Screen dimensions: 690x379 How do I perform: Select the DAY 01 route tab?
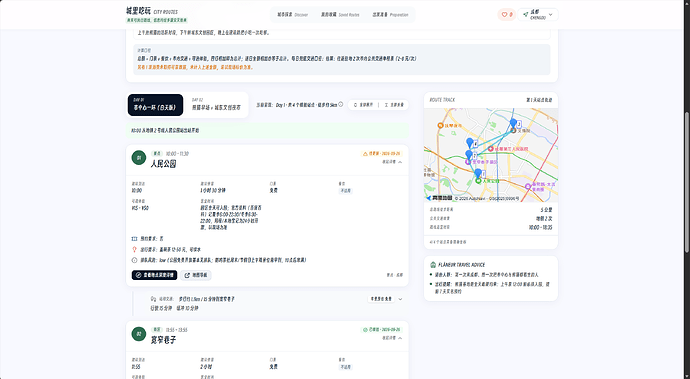click(x=155, y=105)
